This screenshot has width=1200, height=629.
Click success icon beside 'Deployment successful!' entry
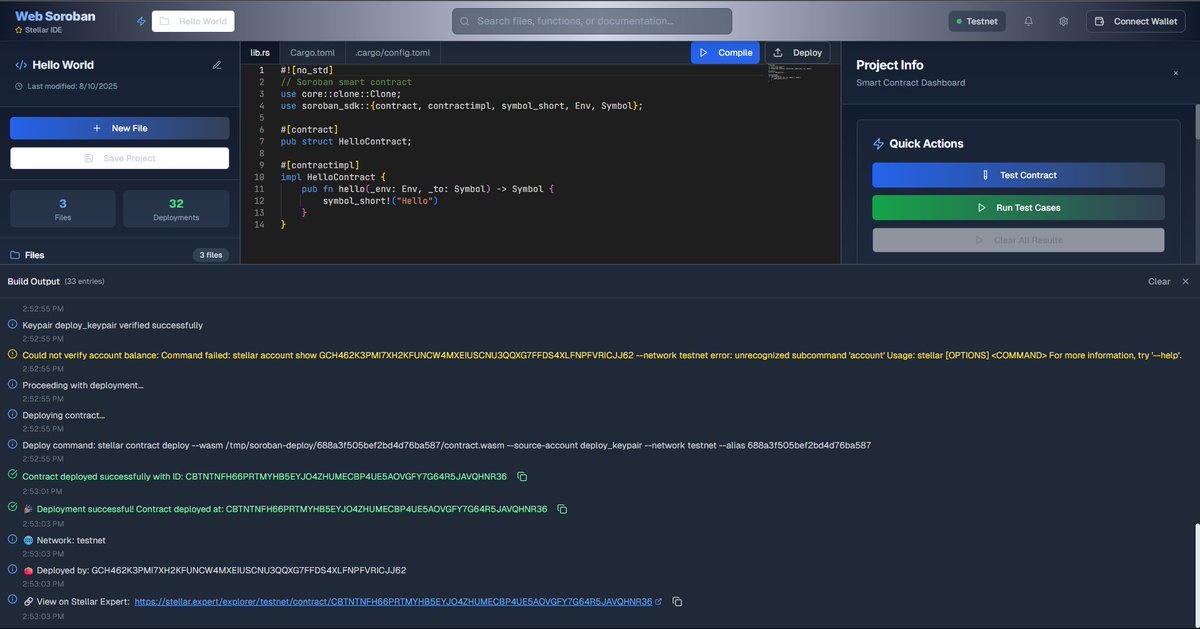point(12,508)
